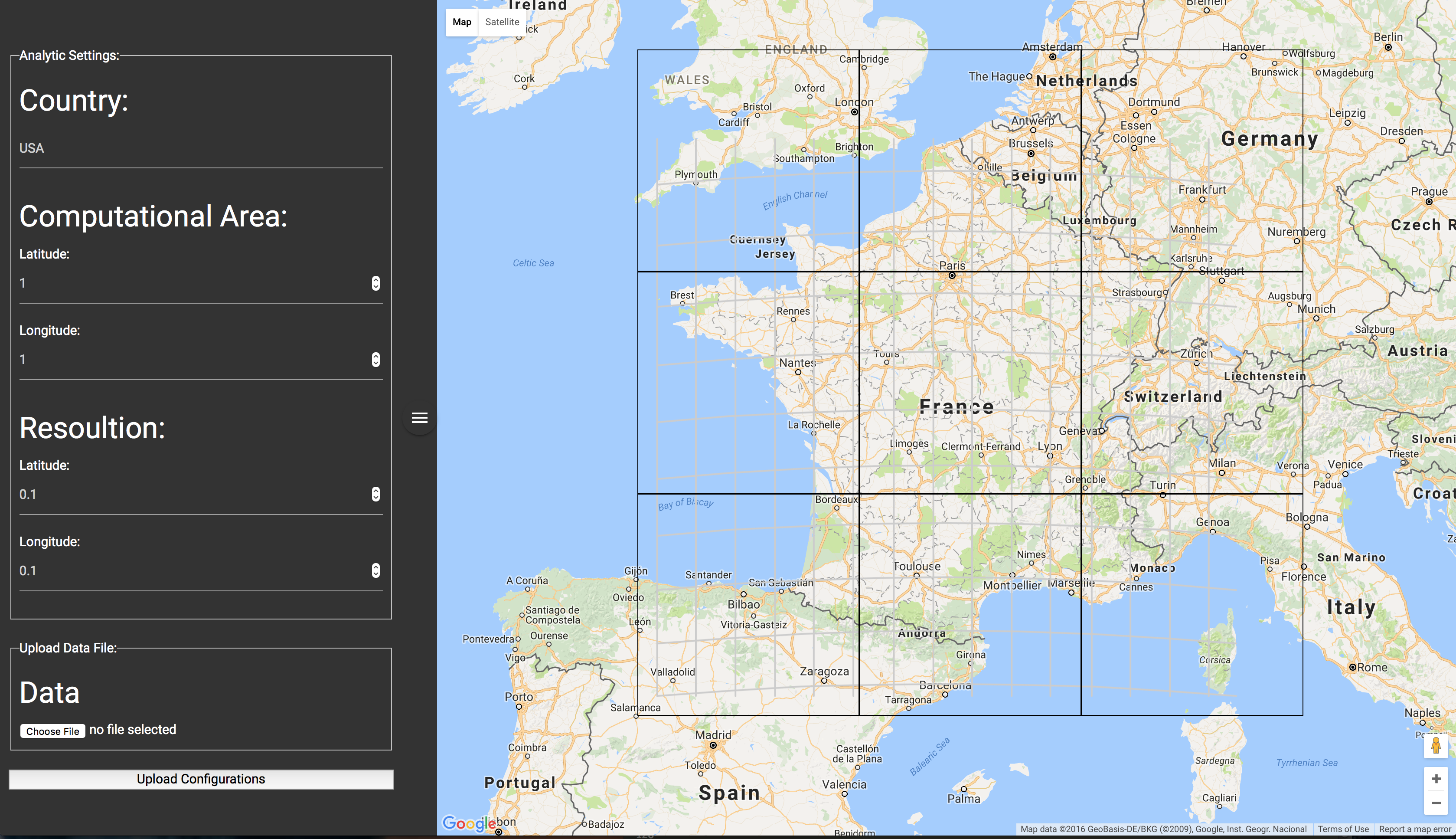Zoom out with the minus button
The height and width of the screenshot is (839, 1456).
pyautogui.click(x=1436, y=803)
